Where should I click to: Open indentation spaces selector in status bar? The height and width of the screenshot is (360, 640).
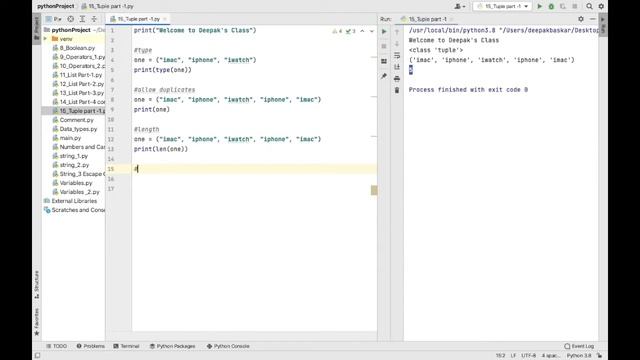click(551, 356)
